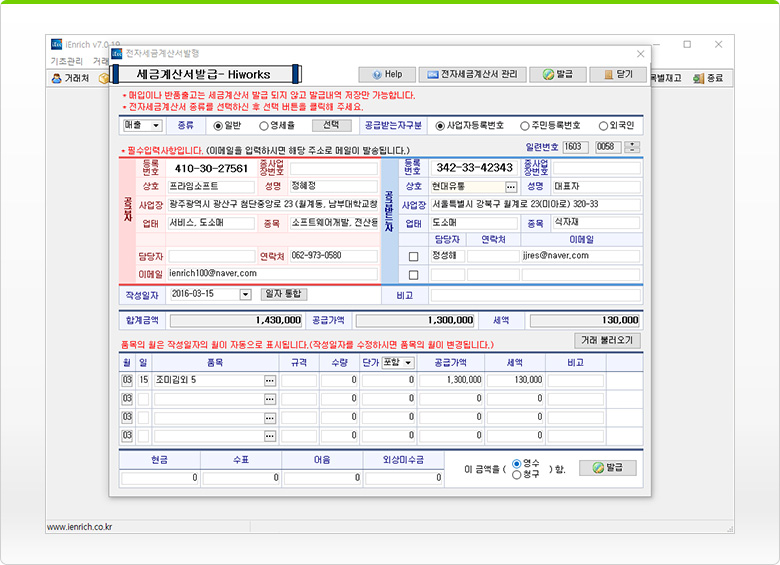Click the supplier 연락처 field 062-973-0580
Viewport: 780px width, 565px height.
334,256
